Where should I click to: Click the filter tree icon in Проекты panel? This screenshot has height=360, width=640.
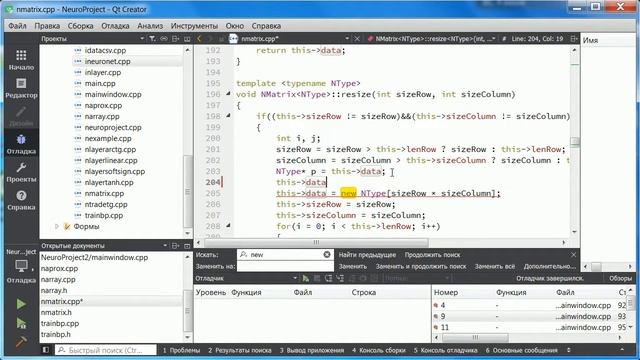[x=152, y=39]
